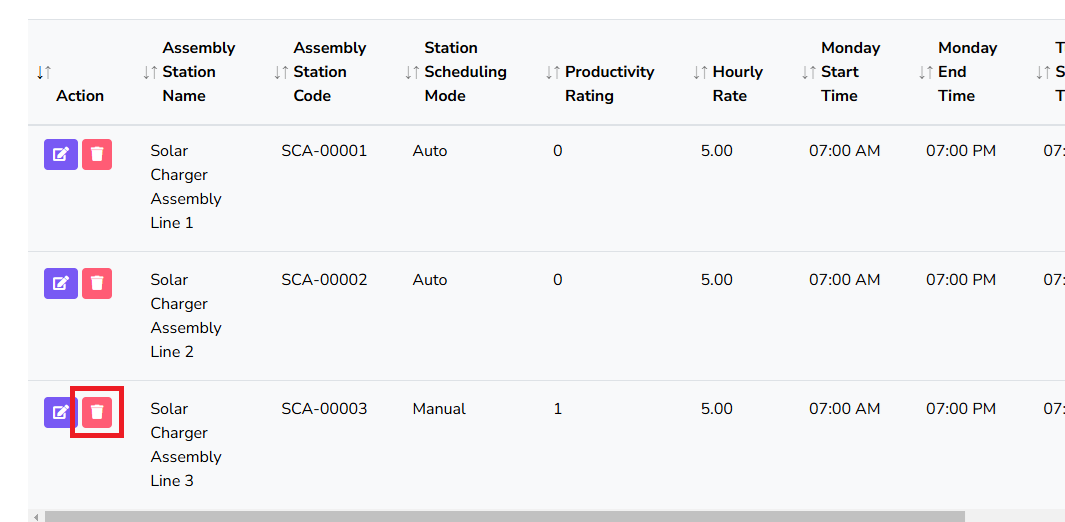
Task: Sort table by Monday End Time
Action: [x=926, y=72]
